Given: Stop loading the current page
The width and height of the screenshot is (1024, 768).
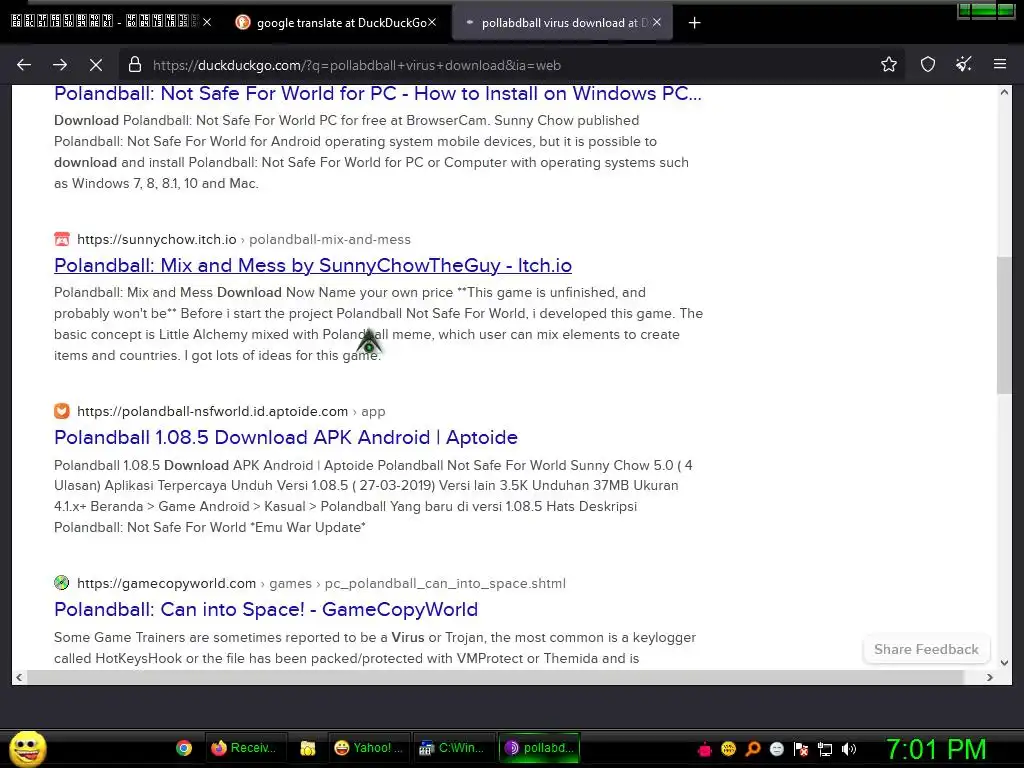Looking at the screenshot, I should (x=95, y=65).
